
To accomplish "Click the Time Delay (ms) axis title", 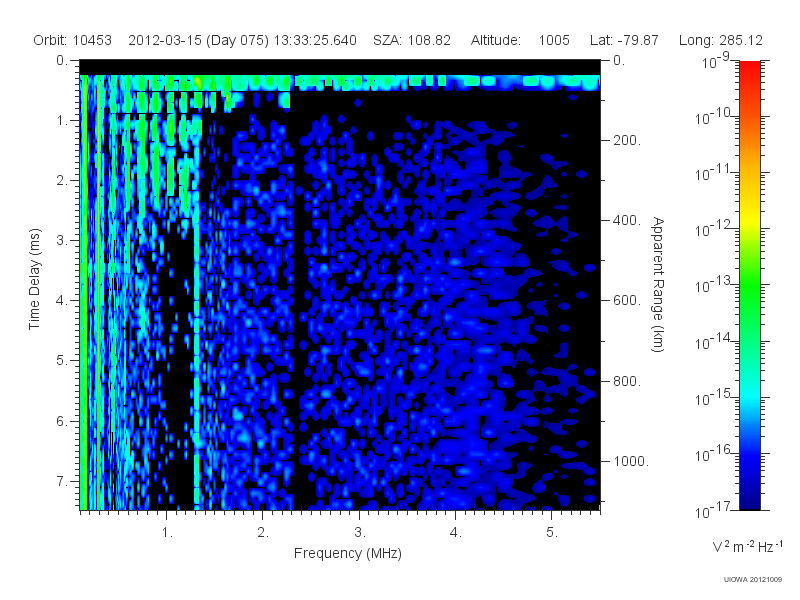I will pos(34,279).
